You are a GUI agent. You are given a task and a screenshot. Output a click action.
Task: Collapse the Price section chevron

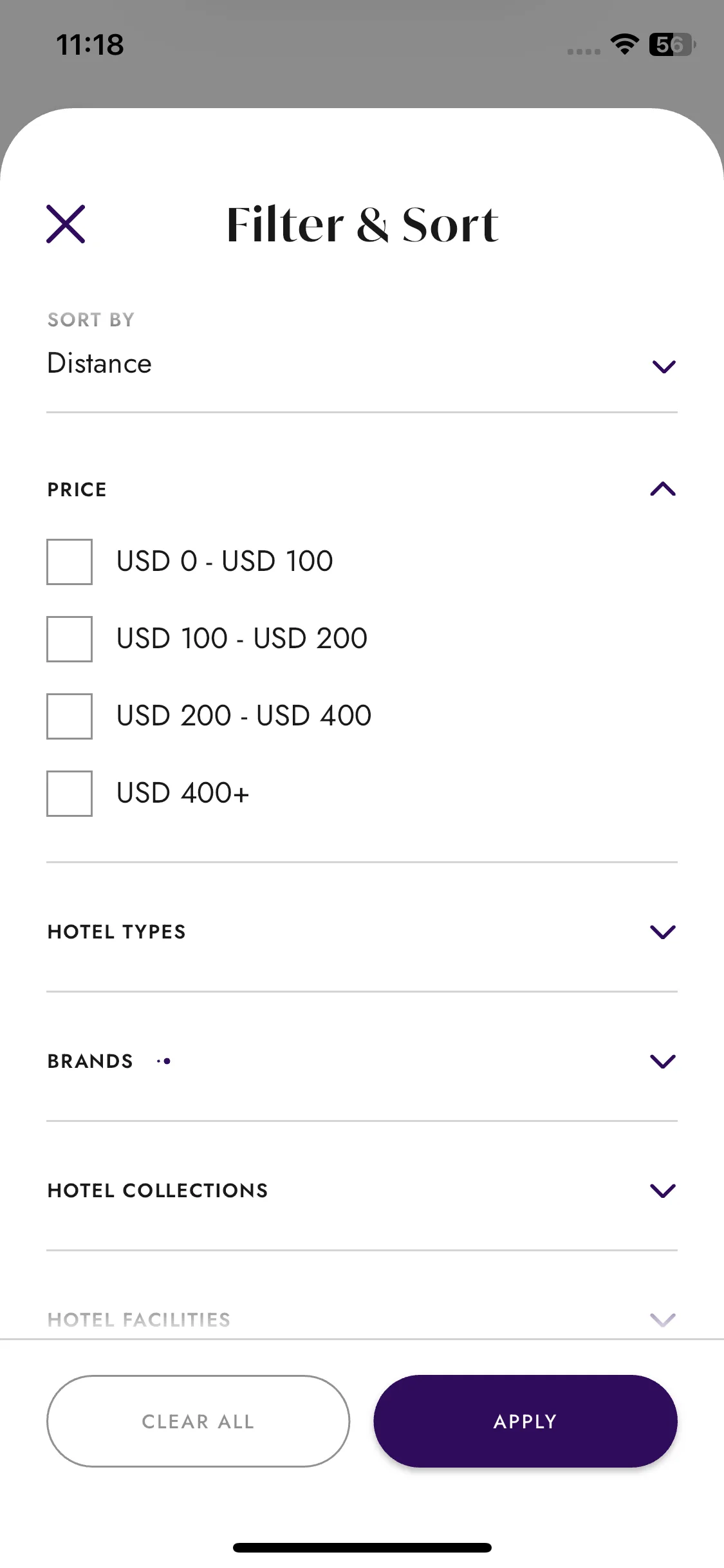pyautogui.click(x=663, y=489)
